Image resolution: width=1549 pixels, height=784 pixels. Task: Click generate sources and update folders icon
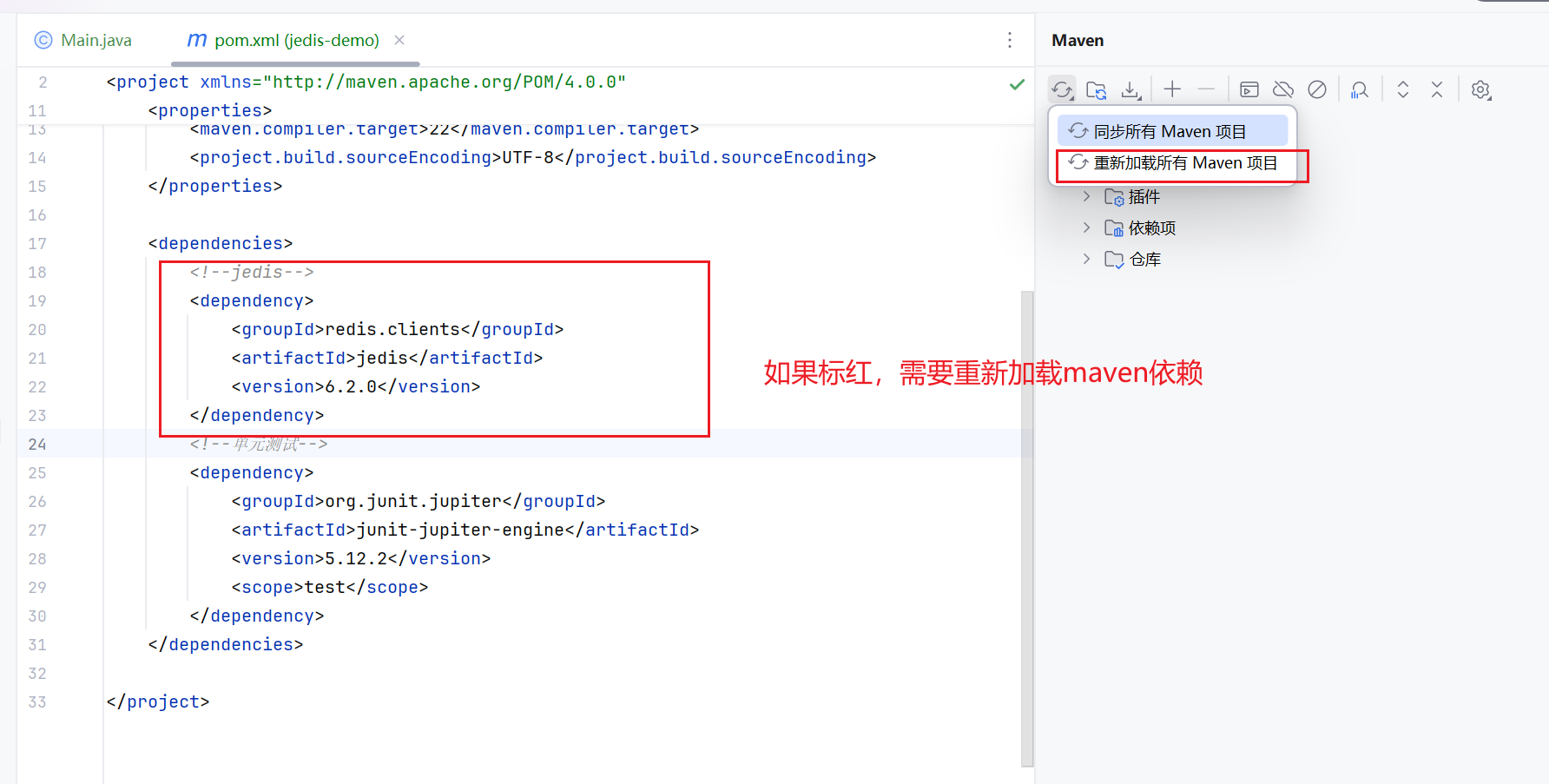[x=1096, y=89]
